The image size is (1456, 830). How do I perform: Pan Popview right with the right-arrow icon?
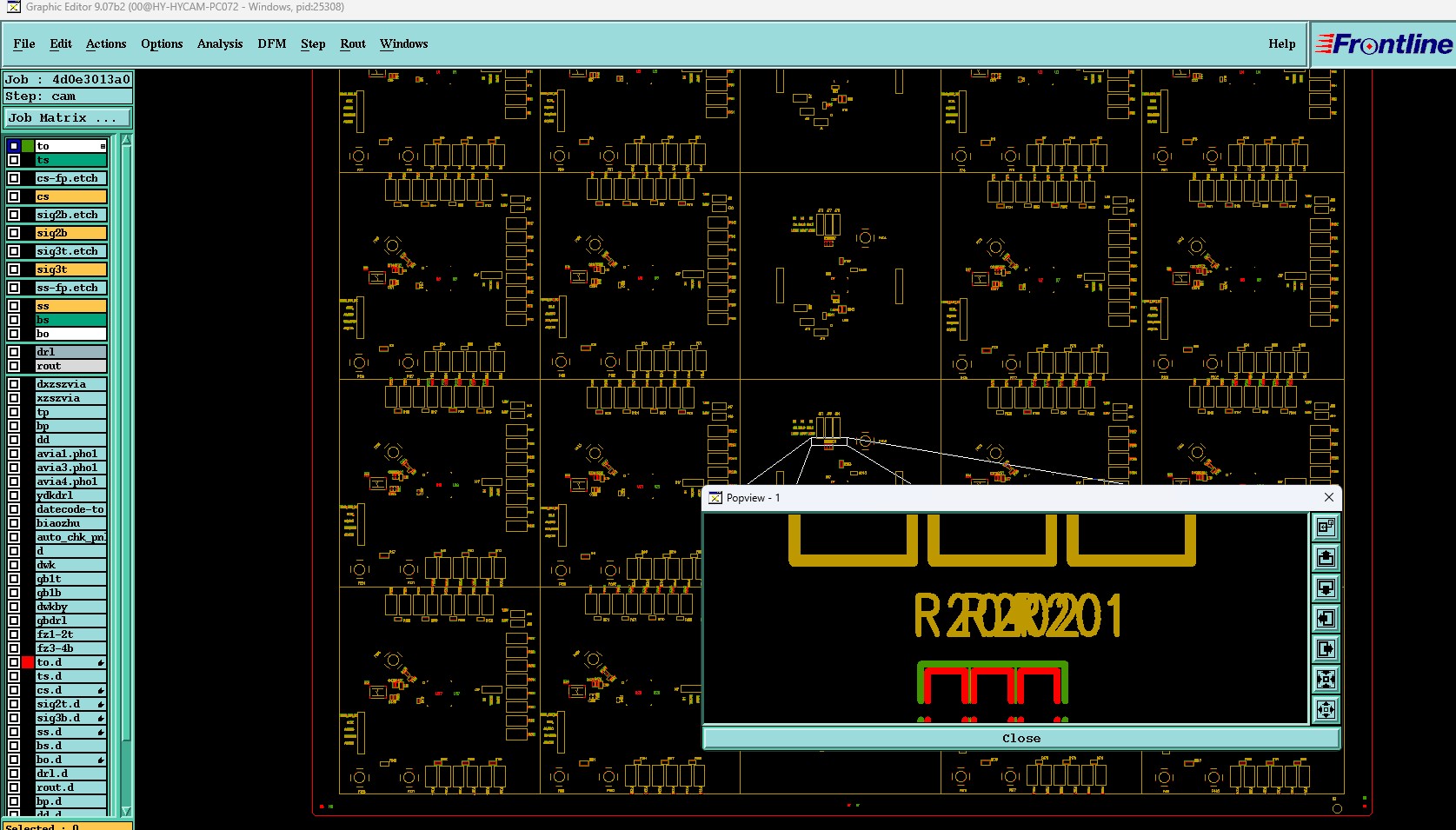pyautogui.click(x=1326, y=648)
